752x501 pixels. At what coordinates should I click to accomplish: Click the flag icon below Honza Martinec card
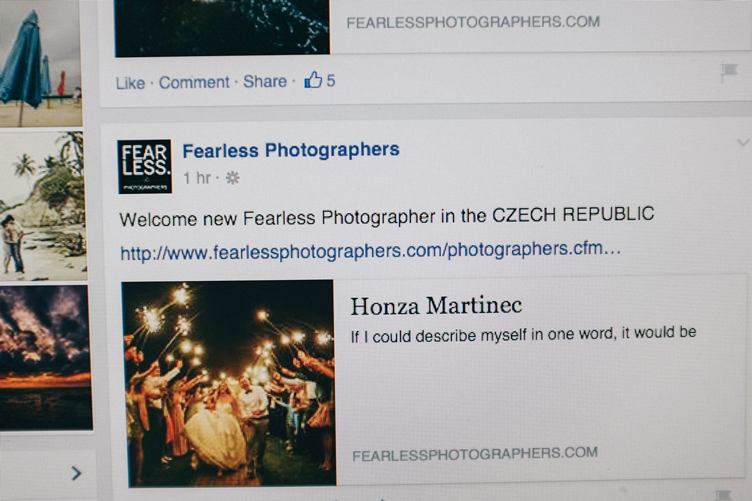(x=723, y=494)
